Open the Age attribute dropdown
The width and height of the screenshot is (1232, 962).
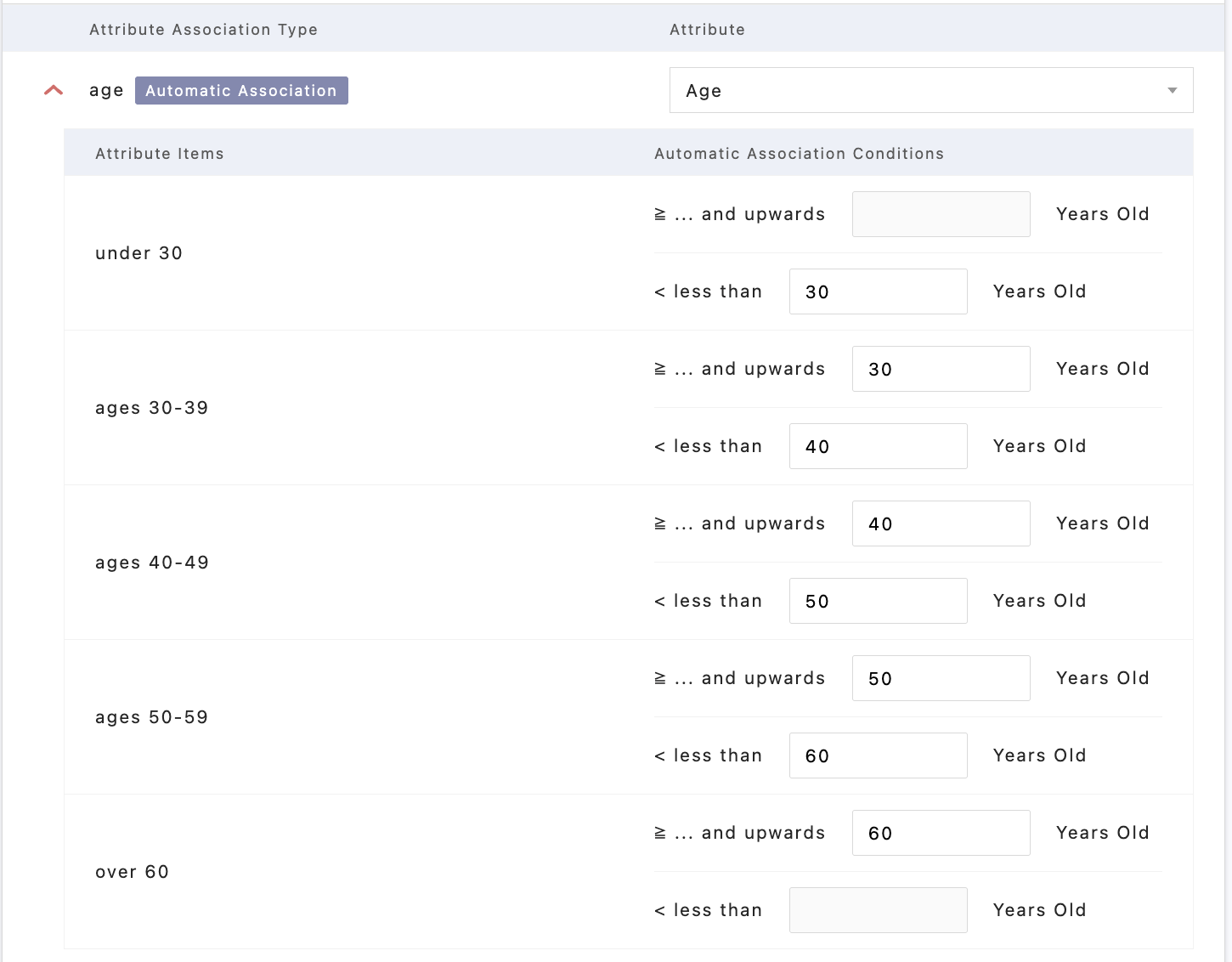tap(918, 90)
